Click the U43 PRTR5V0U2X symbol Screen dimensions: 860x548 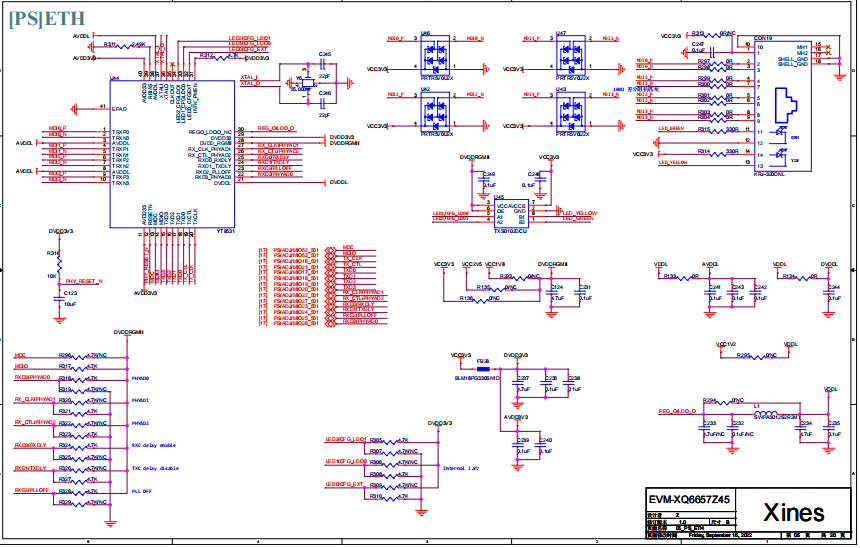(571, 112)
